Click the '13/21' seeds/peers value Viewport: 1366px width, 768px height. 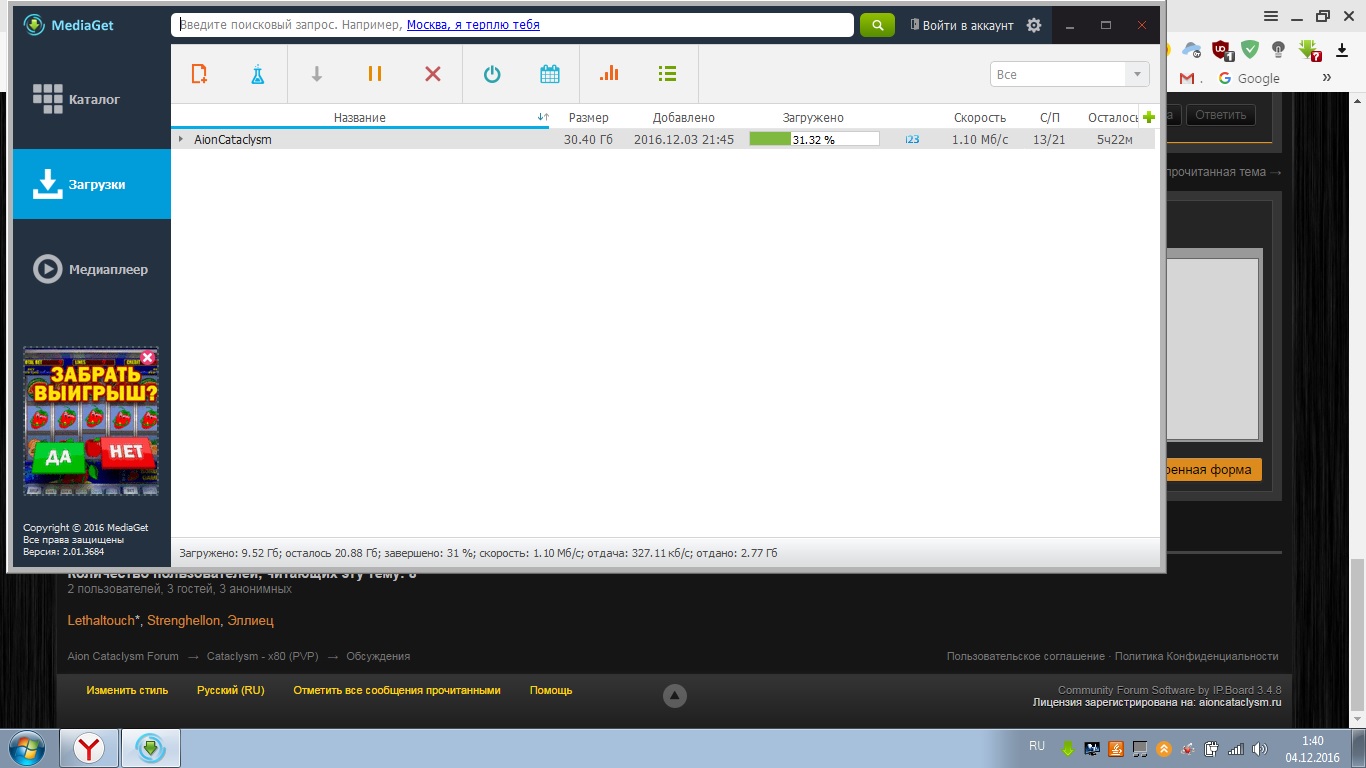1049,140
